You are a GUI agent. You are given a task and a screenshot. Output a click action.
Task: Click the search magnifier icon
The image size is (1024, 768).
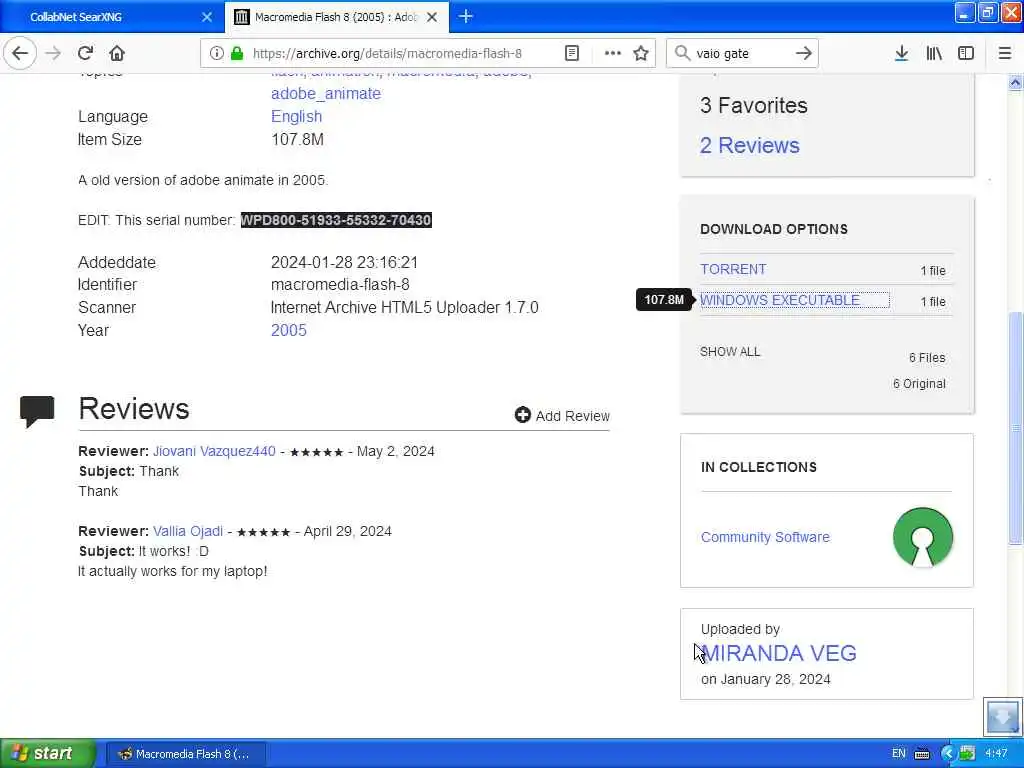pyautogui.click(x=682, y=53)
